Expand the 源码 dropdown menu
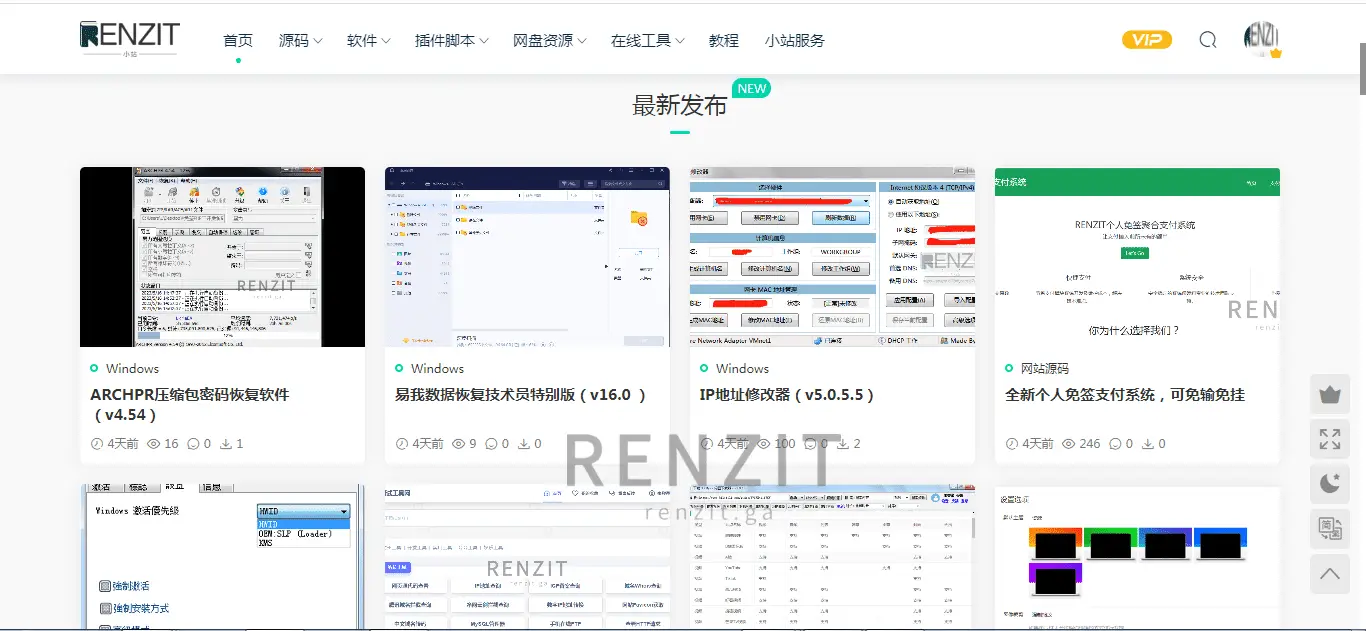1366x631 pixels. point(300,41)
